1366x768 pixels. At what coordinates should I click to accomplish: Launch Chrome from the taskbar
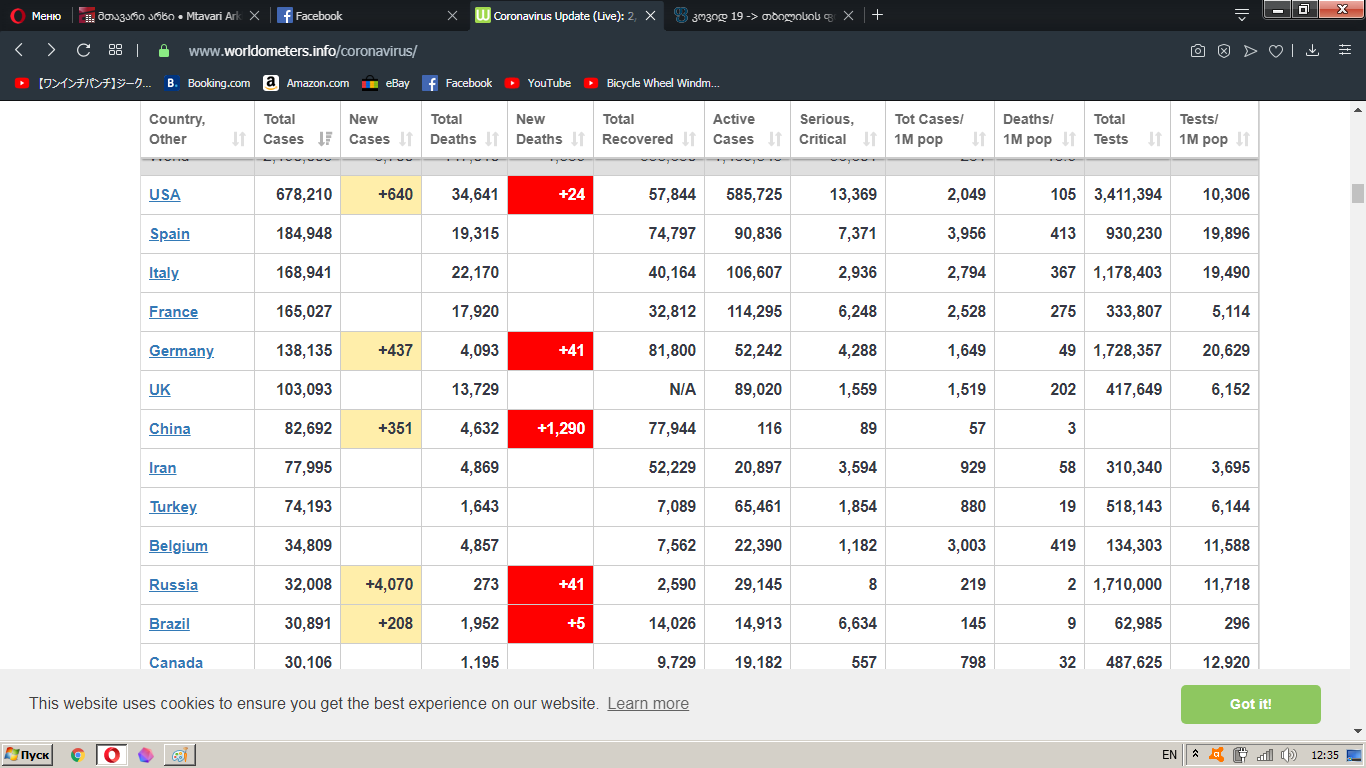pyautogui.click(x=77, y=755)
